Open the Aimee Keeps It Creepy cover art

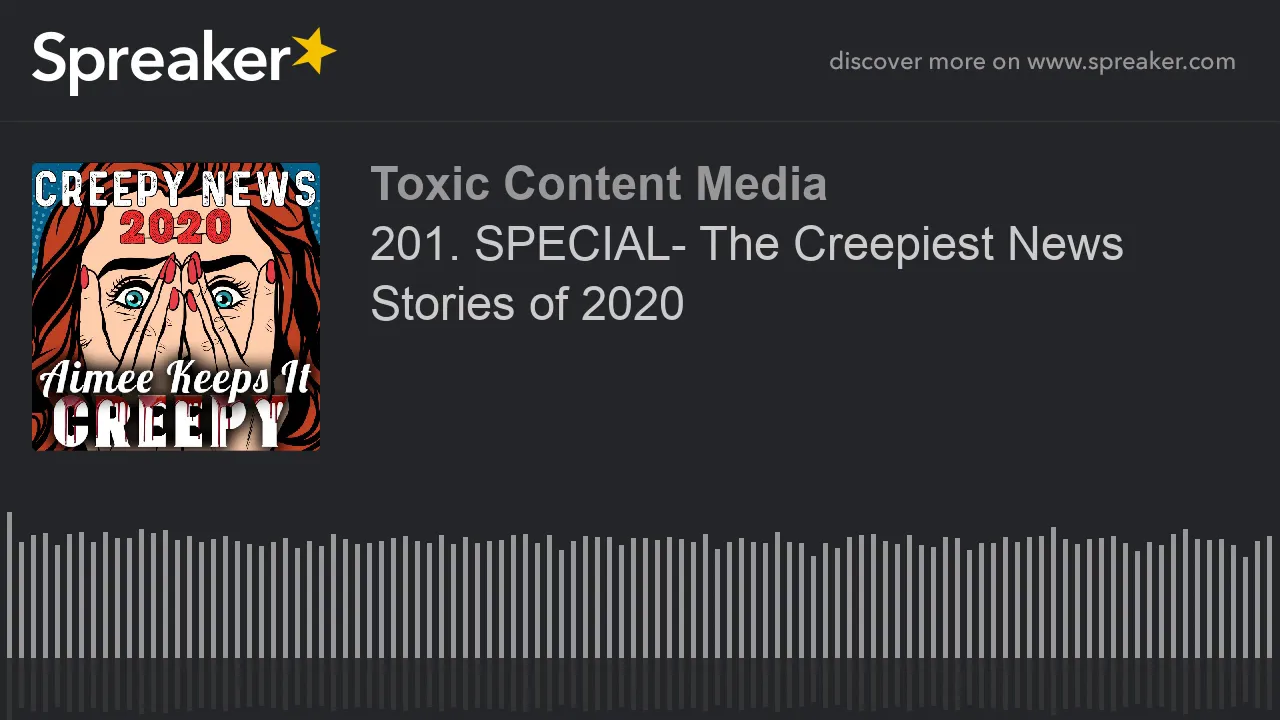176,307
